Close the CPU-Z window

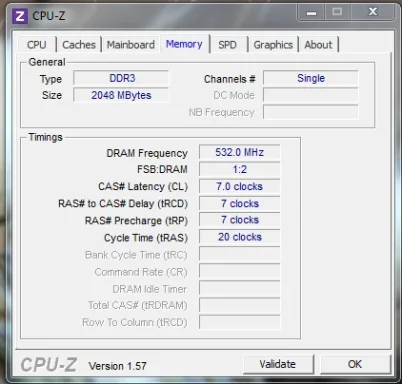[x=373, y=12]
